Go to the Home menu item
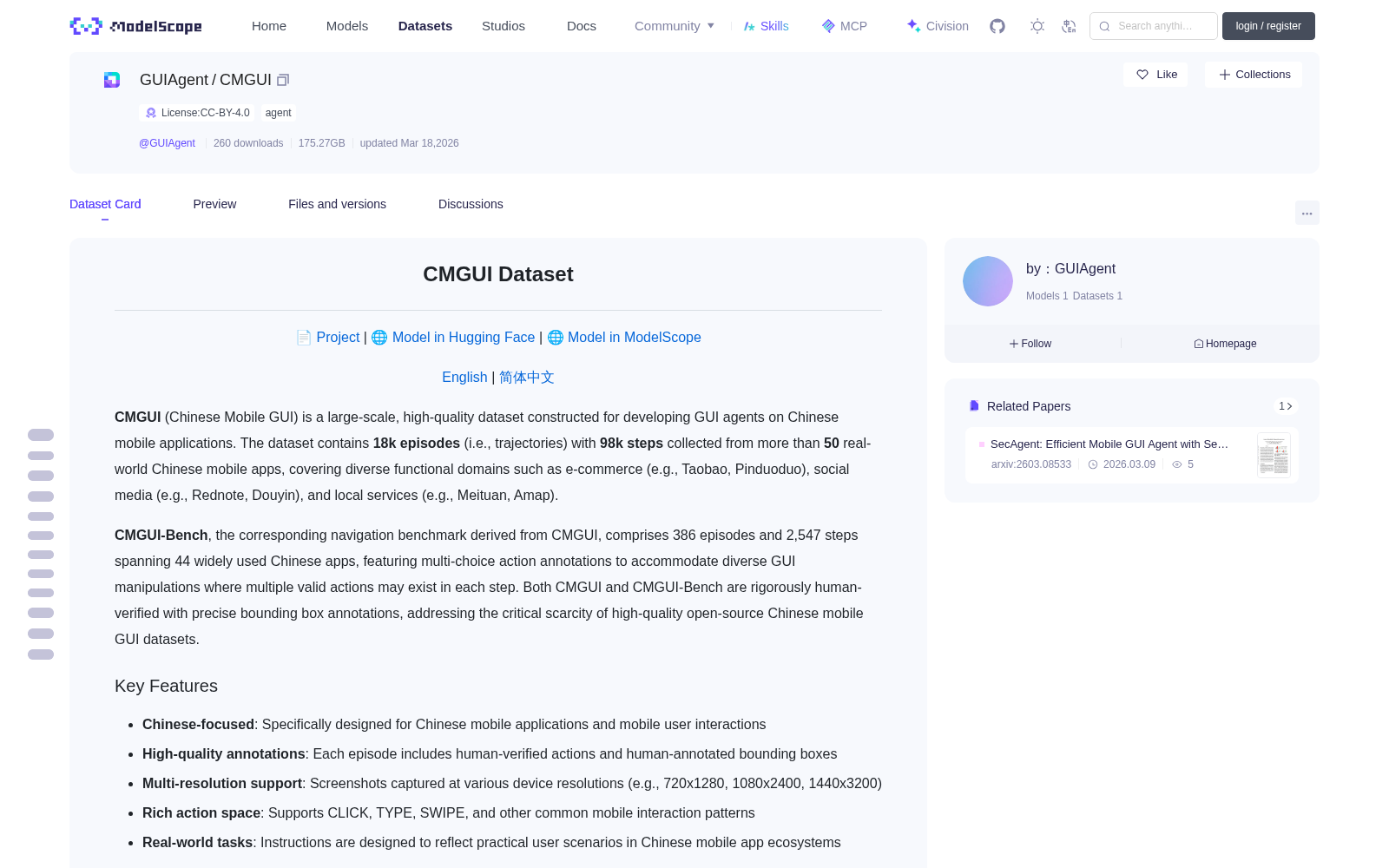The width and height of the screenshot is (1389, 868). pyautogui.click(x=269, y=26)
